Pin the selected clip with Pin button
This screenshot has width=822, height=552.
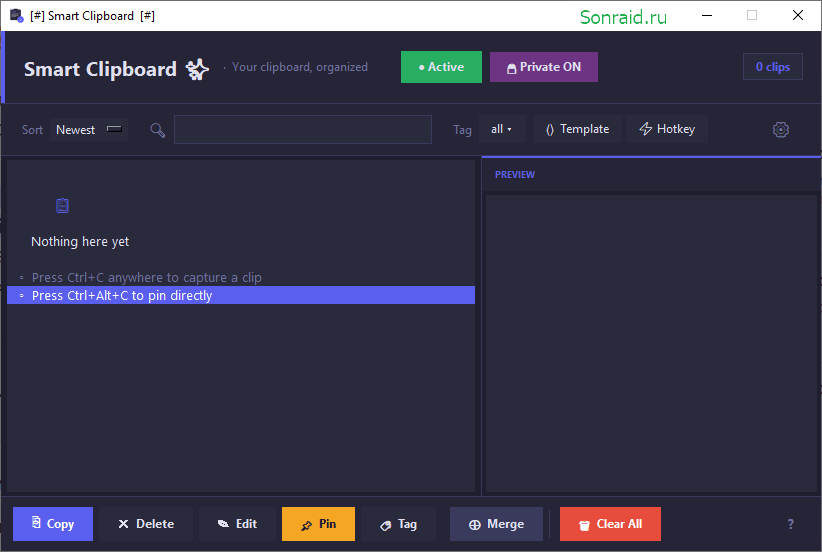pos(318,524)
